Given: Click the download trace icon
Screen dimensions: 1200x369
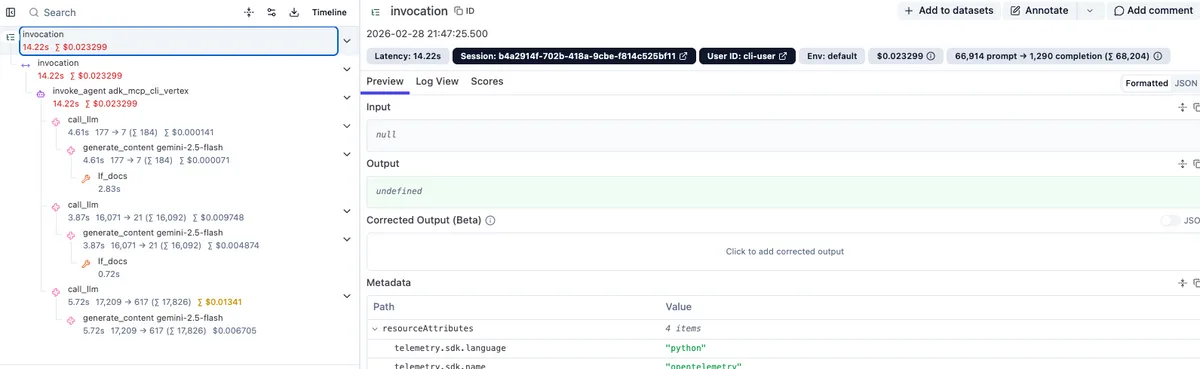Looking at the screenshot, I should [x=295, y=13].
